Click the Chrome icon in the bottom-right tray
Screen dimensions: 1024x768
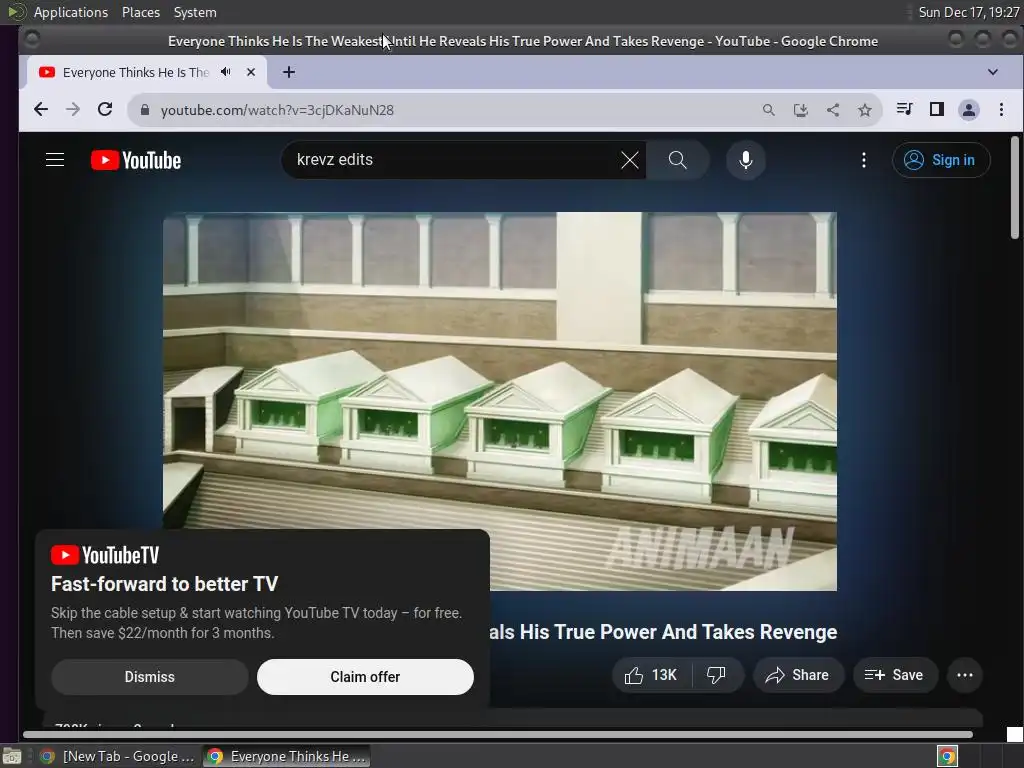point(947,756)
